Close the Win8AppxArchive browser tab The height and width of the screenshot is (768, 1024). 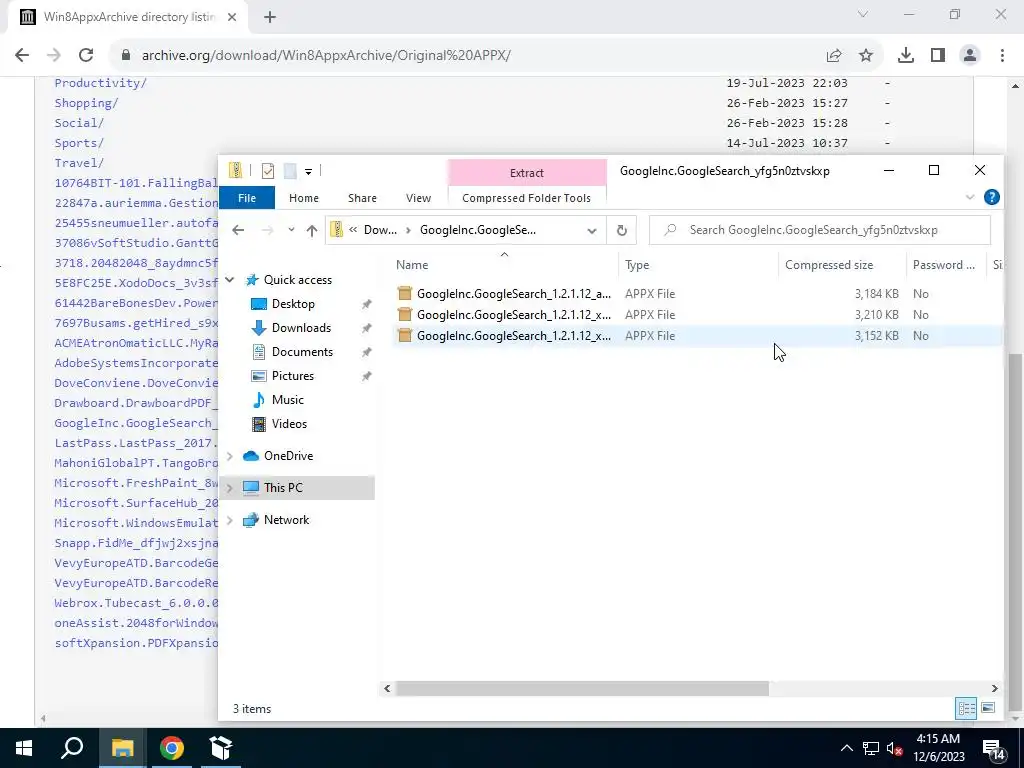point(232,18)
